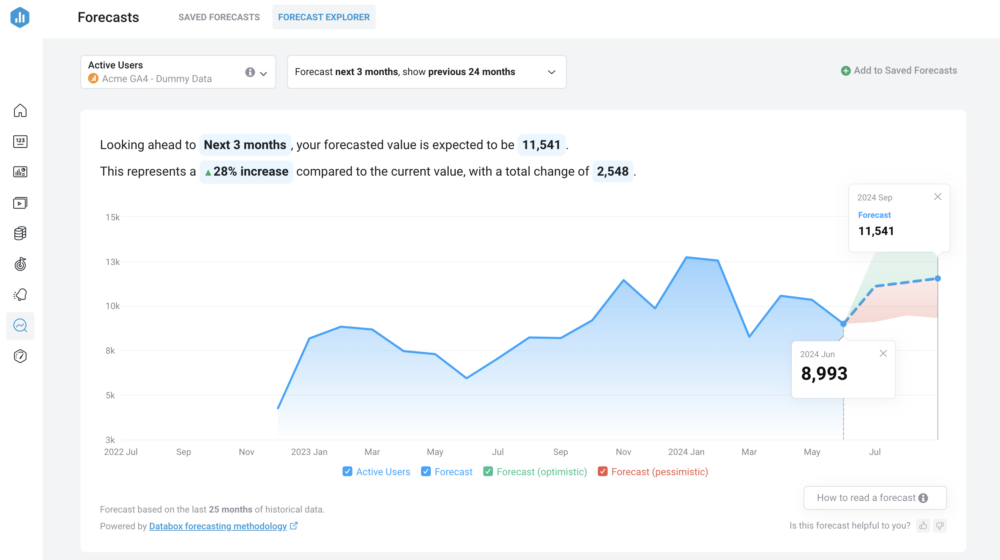
Task: Click Add to Saved Forecasts
Action: (899, 70)
